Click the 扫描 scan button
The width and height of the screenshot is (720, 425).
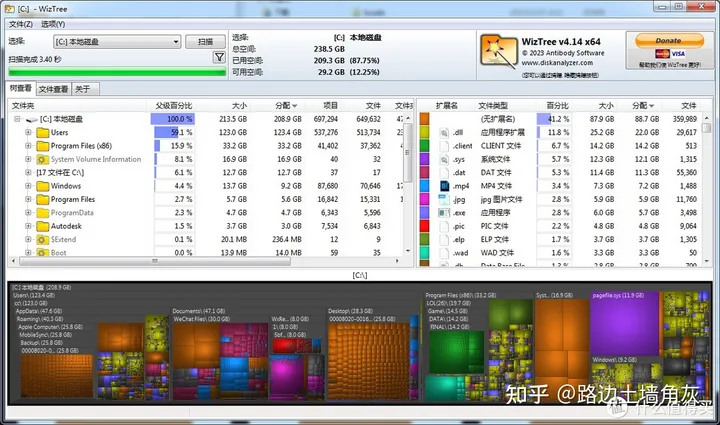pyautogui.click(x=205, y=42)
